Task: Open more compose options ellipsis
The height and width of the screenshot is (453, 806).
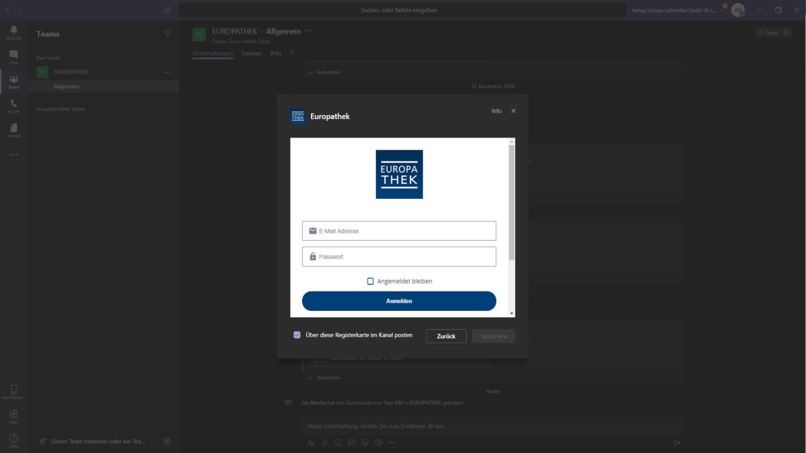Action: click(392, 442)
